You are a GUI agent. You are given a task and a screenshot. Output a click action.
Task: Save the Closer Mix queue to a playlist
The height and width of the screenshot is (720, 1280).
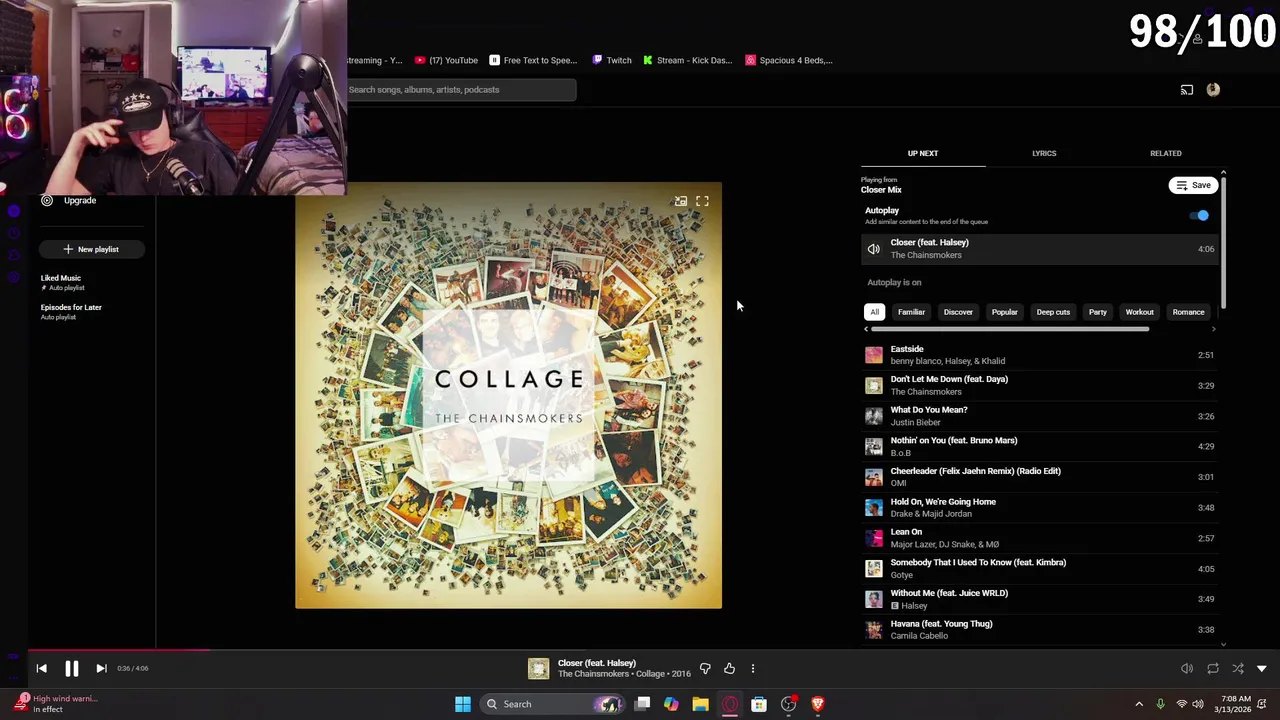(x=1193, y=185)
